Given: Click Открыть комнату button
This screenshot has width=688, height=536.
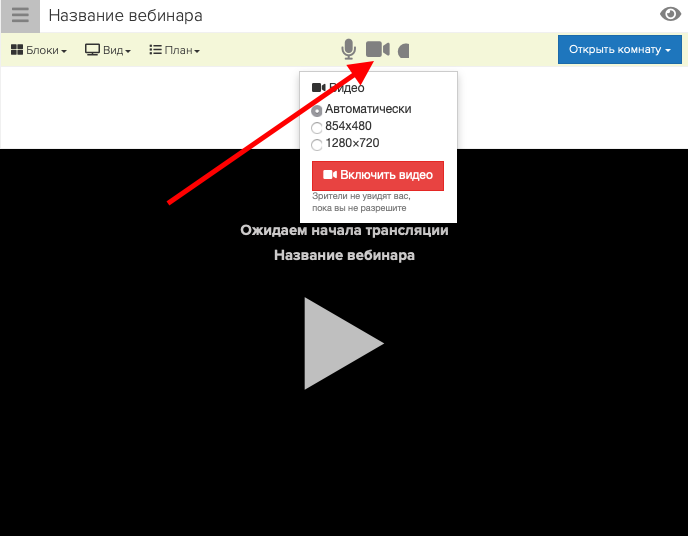Looking at the screenshot, I should click(620, 50).
